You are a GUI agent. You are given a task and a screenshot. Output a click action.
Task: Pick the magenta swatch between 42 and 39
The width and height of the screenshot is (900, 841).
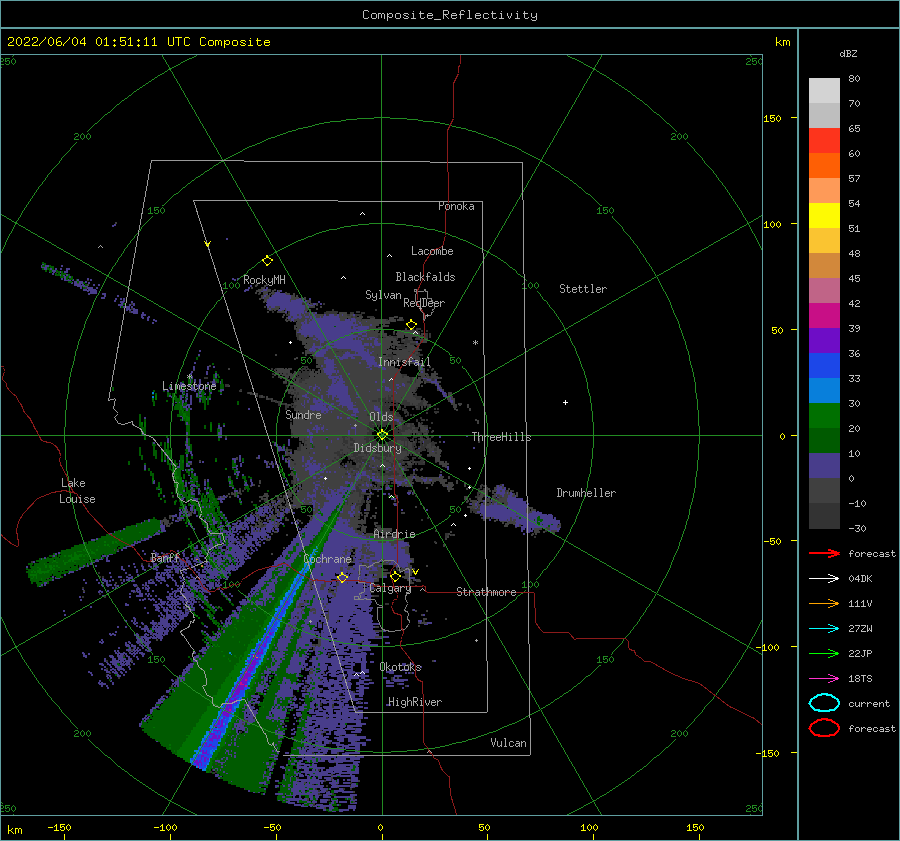[824, 315]
